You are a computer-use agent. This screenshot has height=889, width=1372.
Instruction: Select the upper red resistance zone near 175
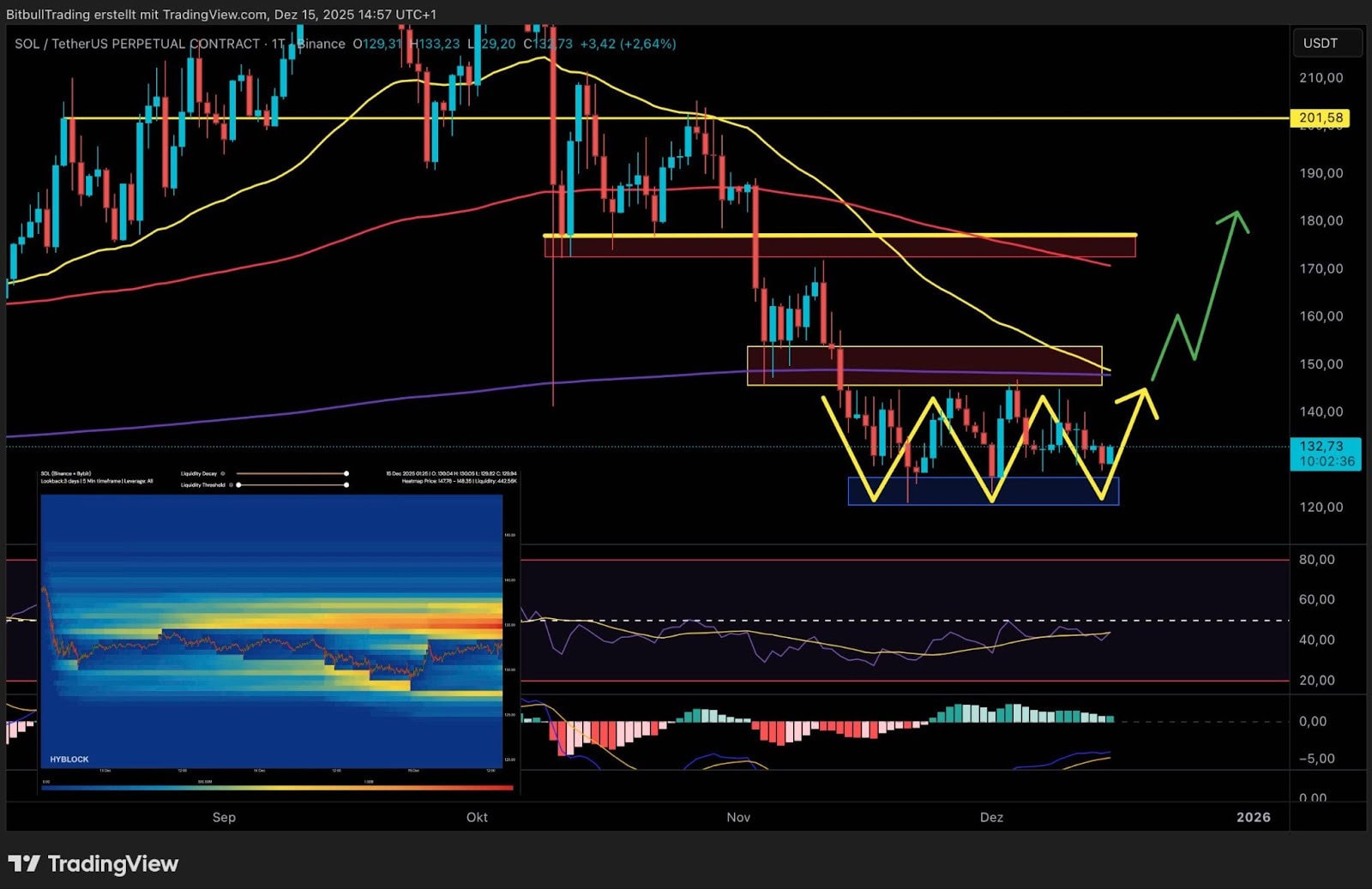[x=840, y=247]
